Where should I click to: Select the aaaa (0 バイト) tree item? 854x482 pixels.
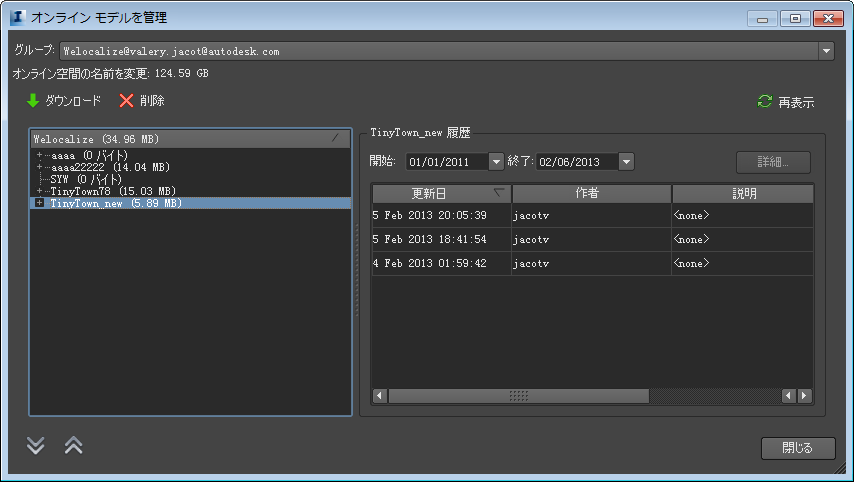90,155
